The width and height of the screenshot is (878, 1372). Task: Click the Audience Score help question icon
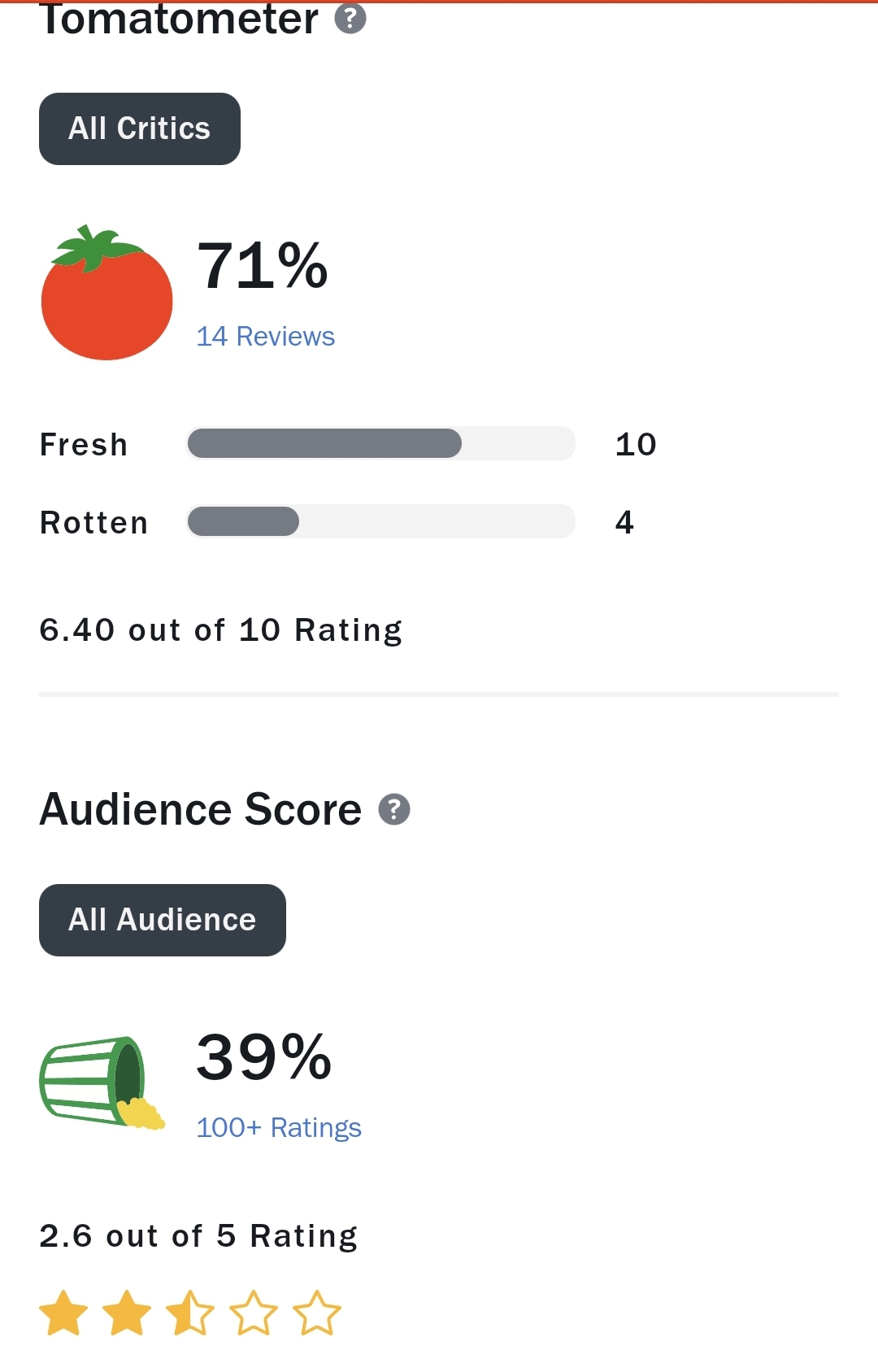[x=394, y=809]
